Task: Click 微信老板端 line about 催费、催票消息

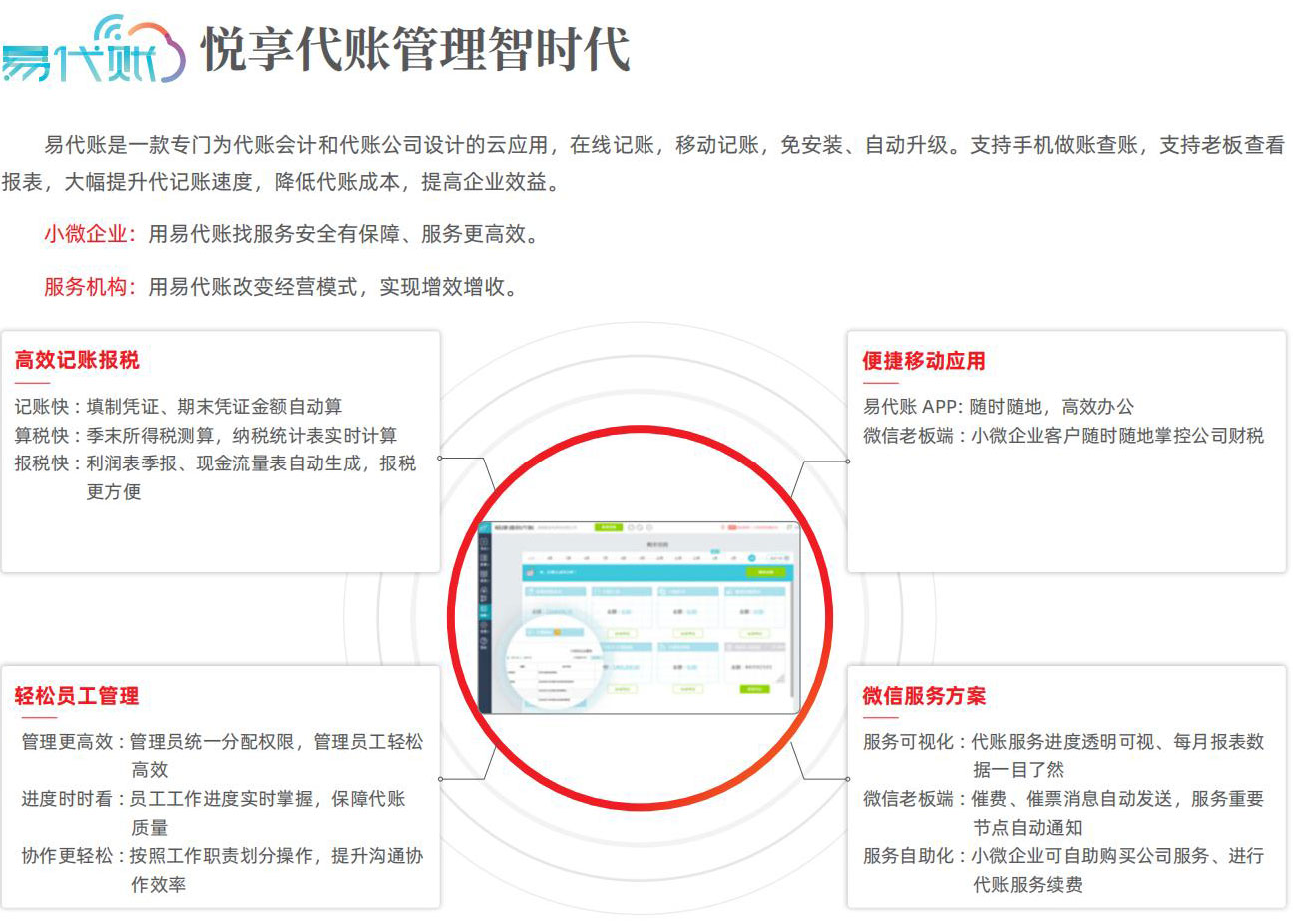Action: (1063, 813)
